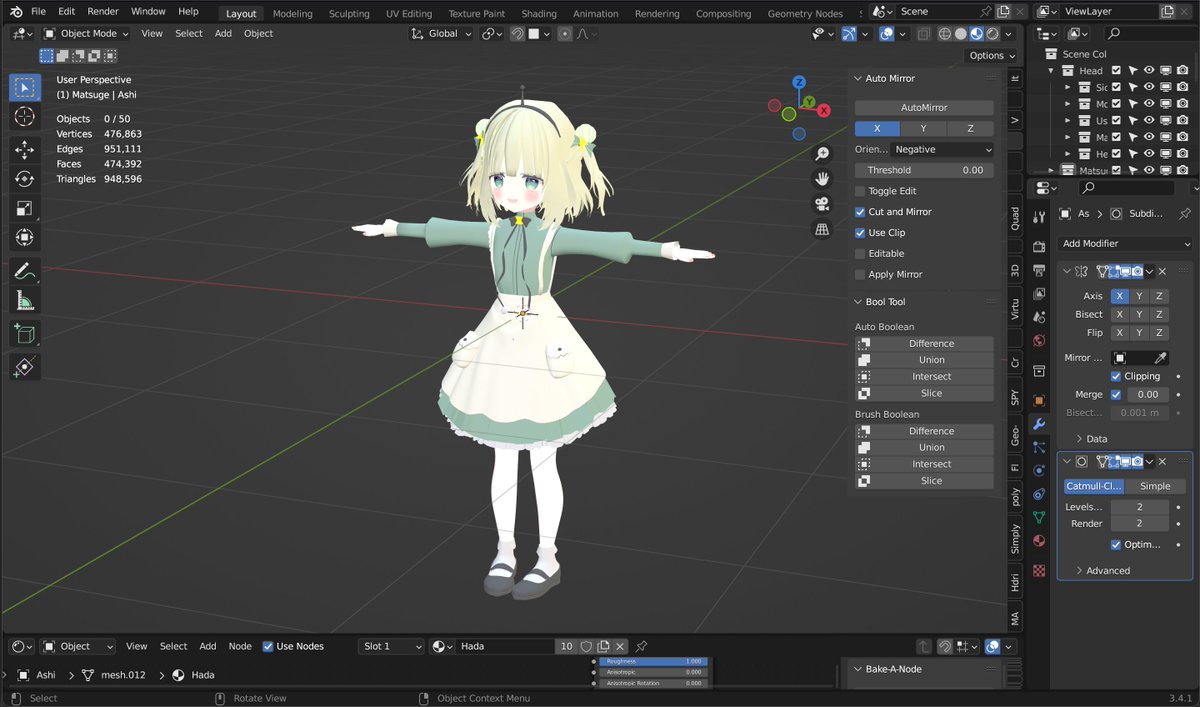Viewport: 1200px width, 707px height.
Task: Open the Modifiers wrench properties tab
Action: coord(1039,424)
